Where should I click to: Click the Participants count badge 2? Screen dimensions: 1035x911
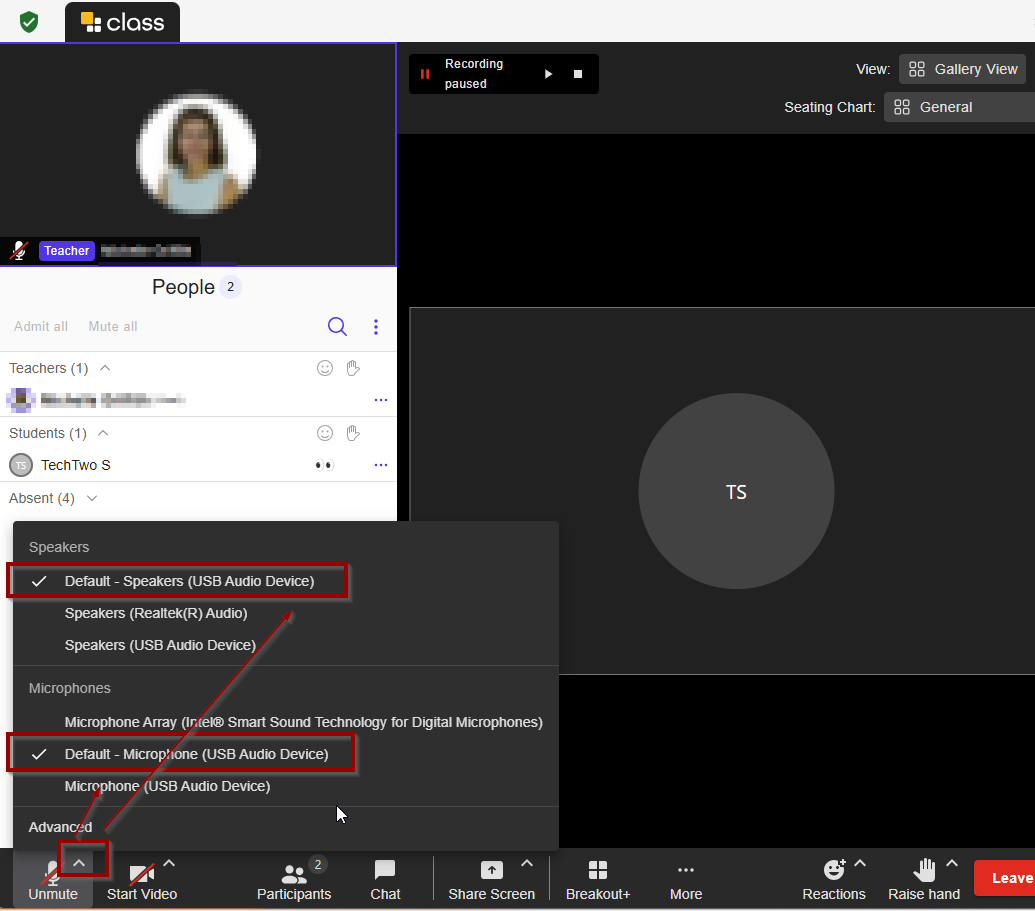pyautogui.click(x=317, y=864)
